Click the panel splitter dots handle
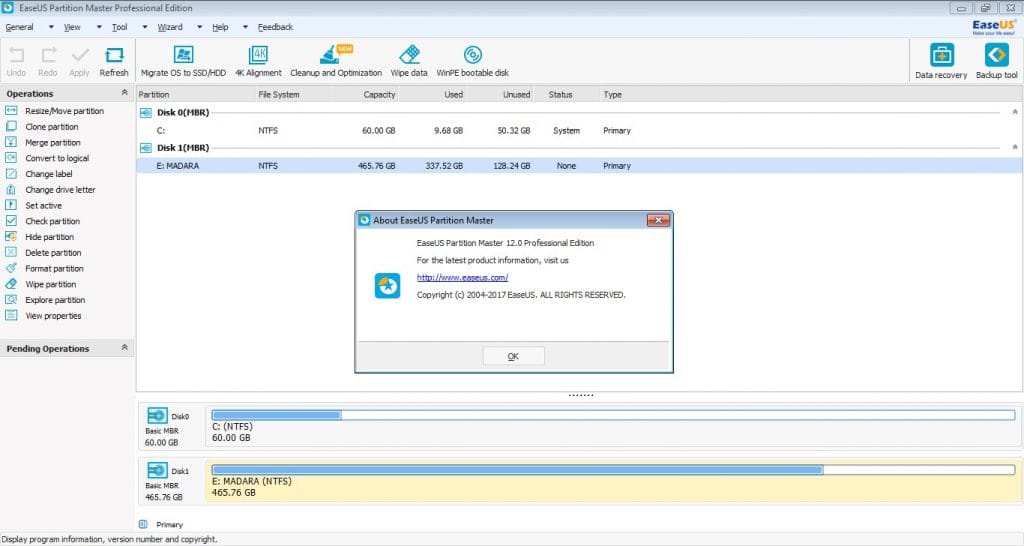1024x546 pixels. [x=581, y=395]
